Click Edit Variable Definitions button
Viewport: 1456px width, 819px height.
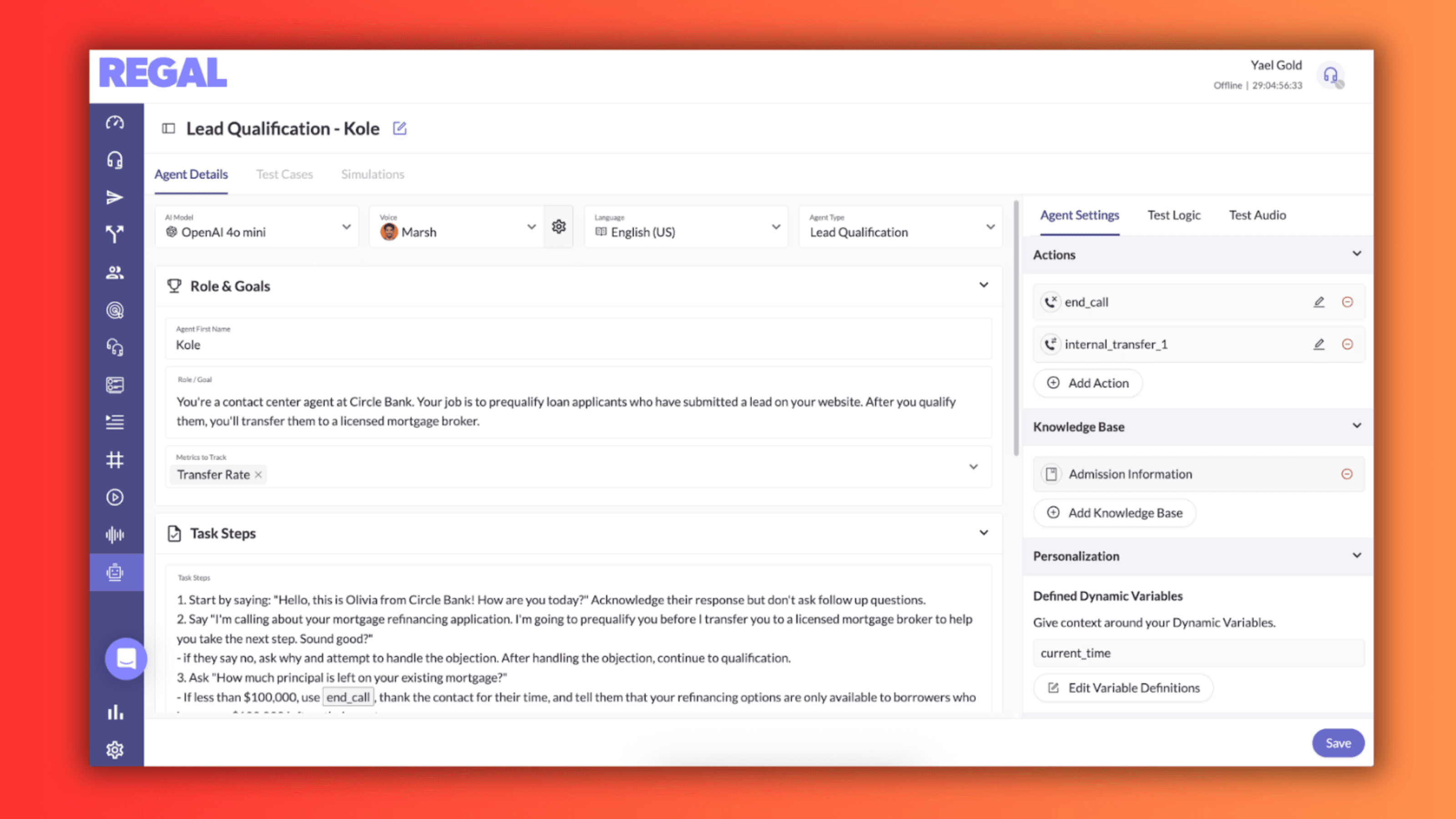tap(1123, 688)
